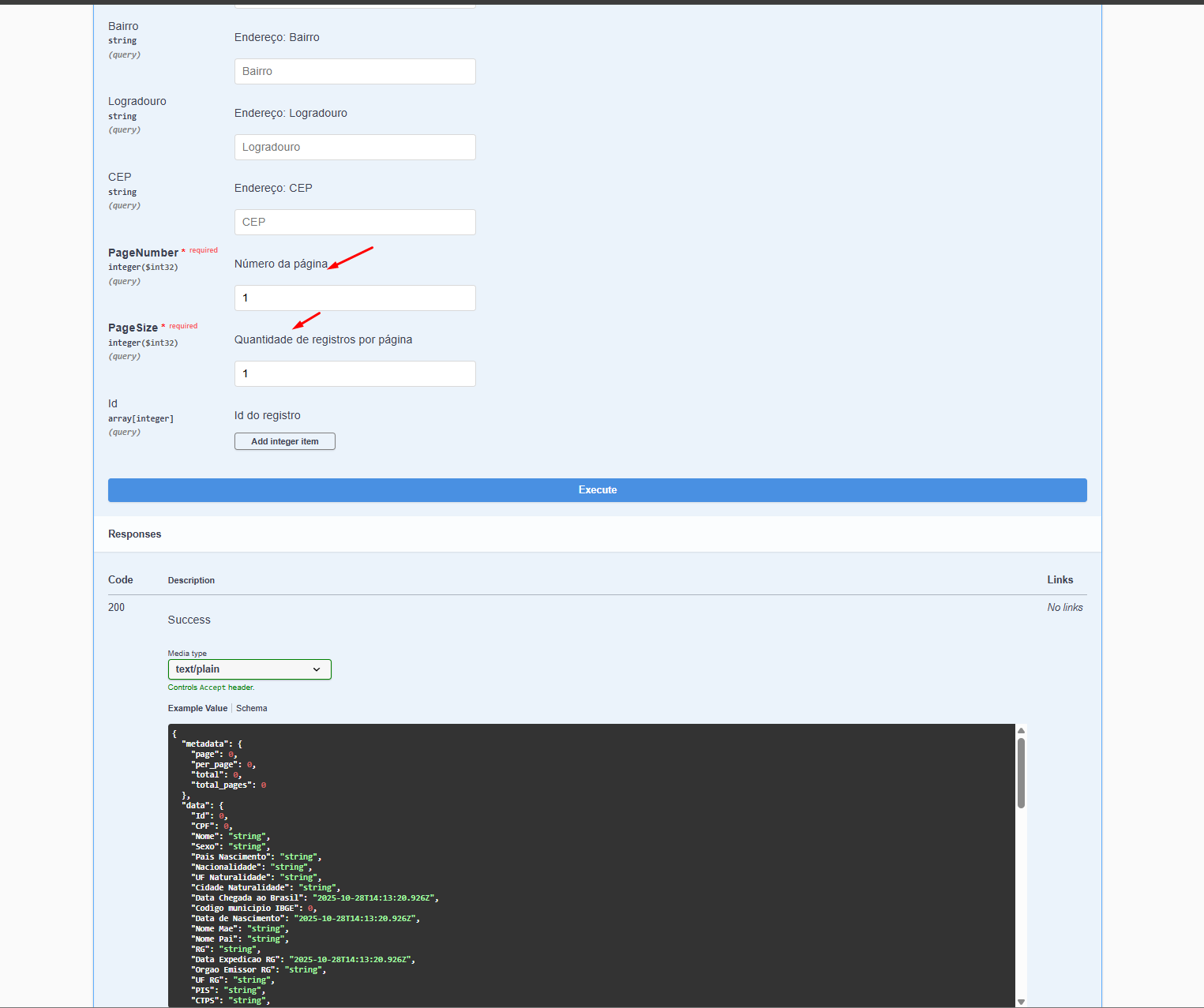
Task: Click the Execute button
Action: [x=597, y=490]
